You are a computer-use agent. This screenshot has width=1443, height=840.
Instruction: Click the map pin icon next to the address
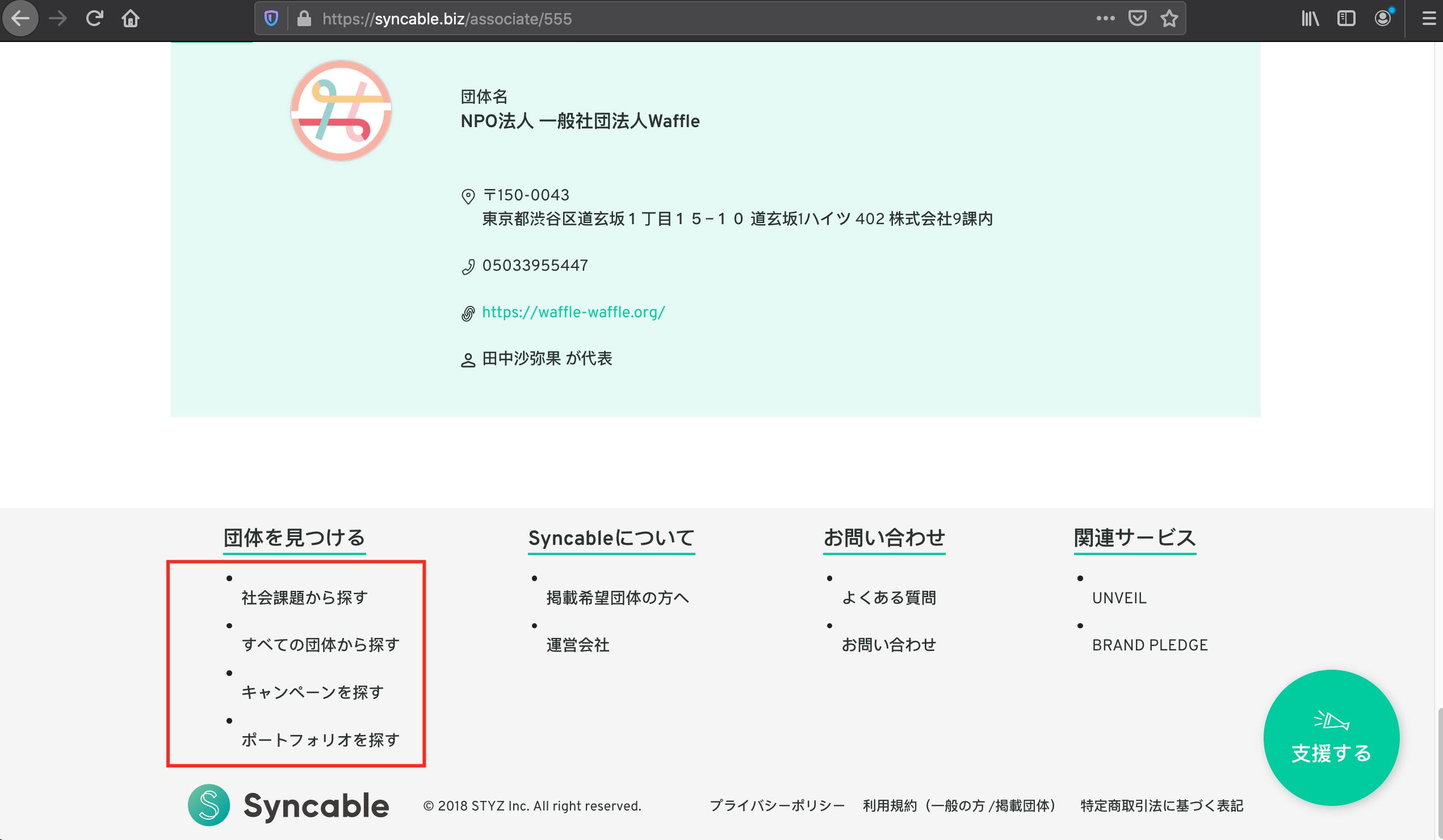[x=468, y=196]
